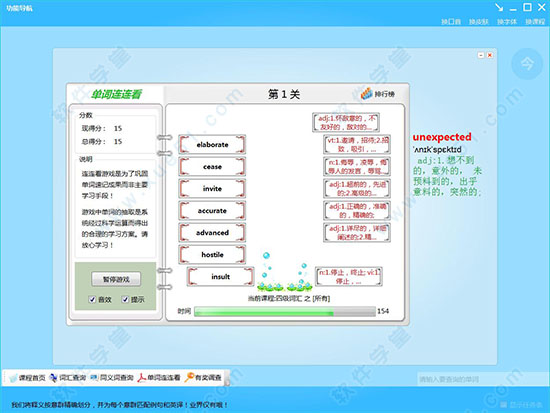Minimize the inner game panel

[x=481, y=55]
